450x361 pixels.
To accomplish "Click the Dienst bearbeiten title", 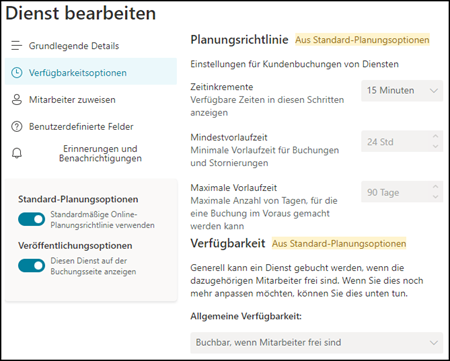I will click(x=81, y=13).
